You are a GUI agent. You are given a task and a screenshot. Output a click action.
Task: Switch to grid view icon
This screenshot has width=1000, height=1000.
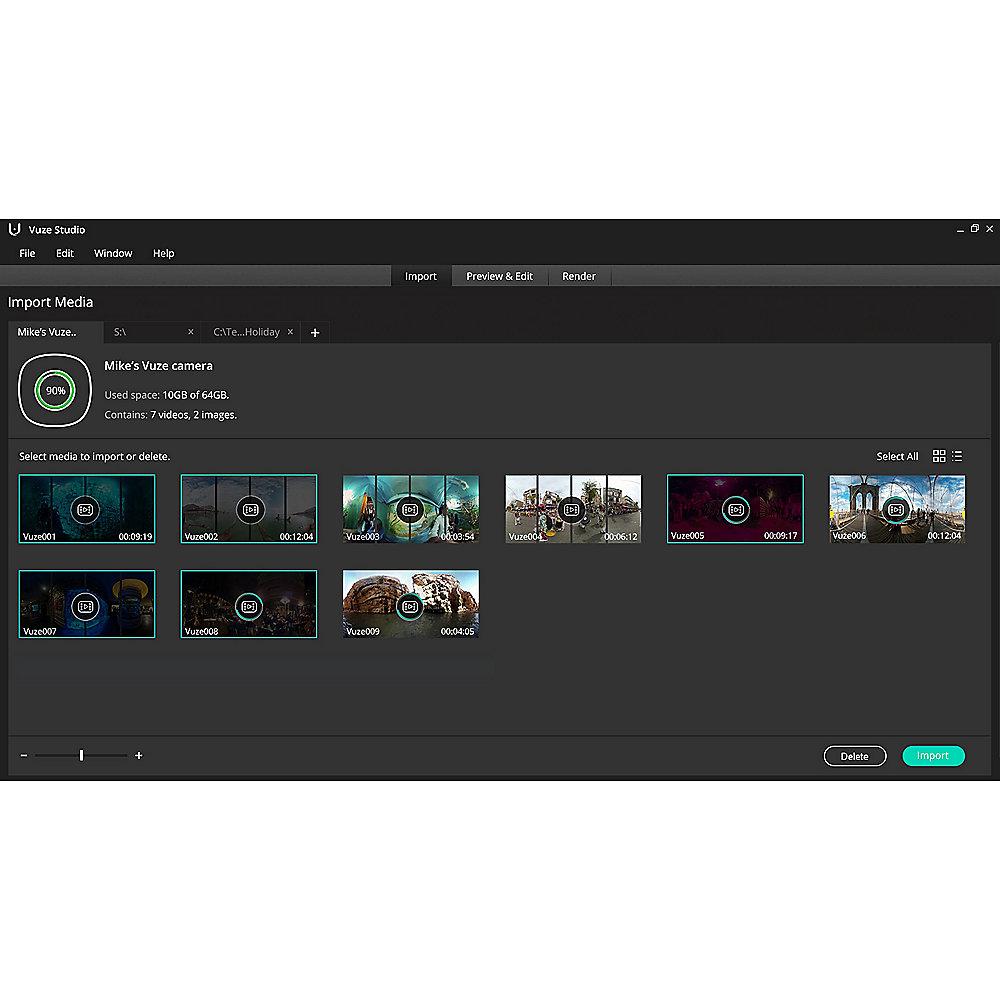coord(939,456)
